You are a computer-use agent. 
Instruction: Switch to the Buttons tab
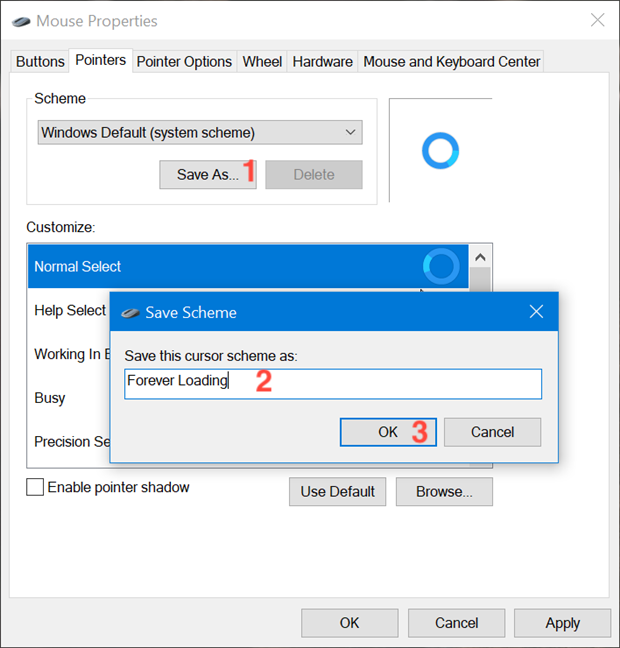[40, 62]
